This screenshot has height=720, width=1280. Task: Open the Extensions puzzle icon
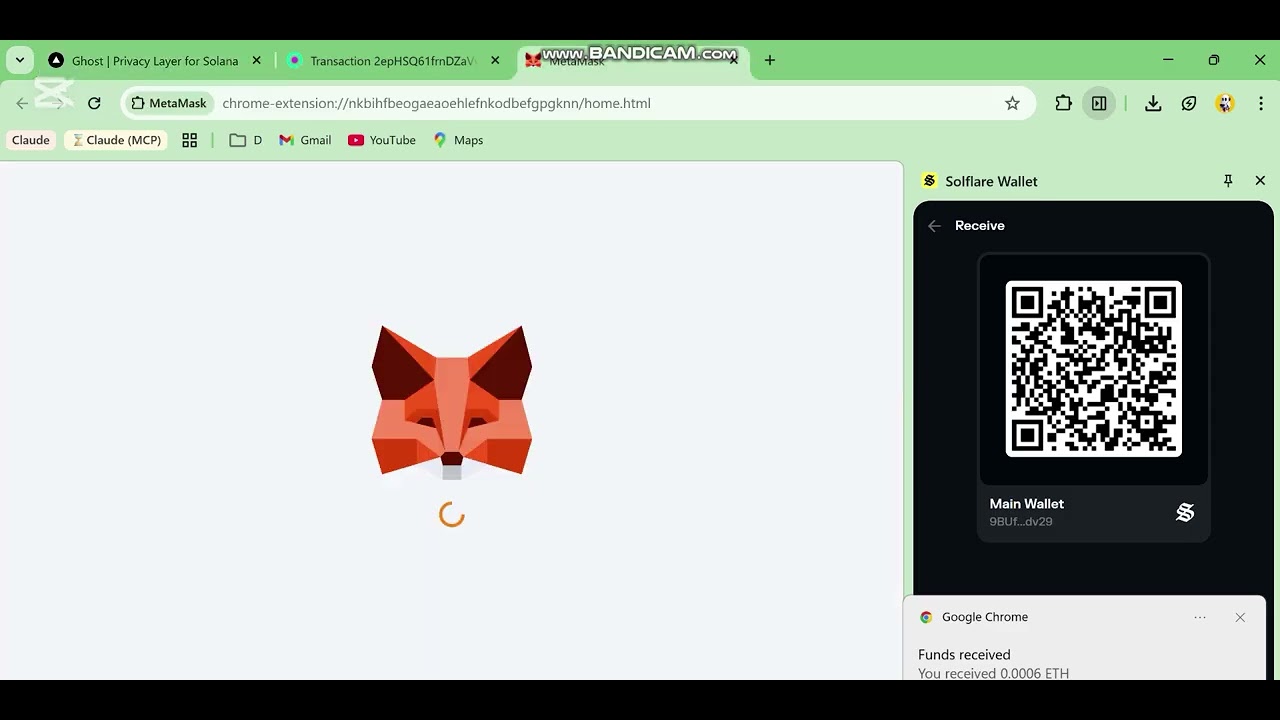(1063, 103)
